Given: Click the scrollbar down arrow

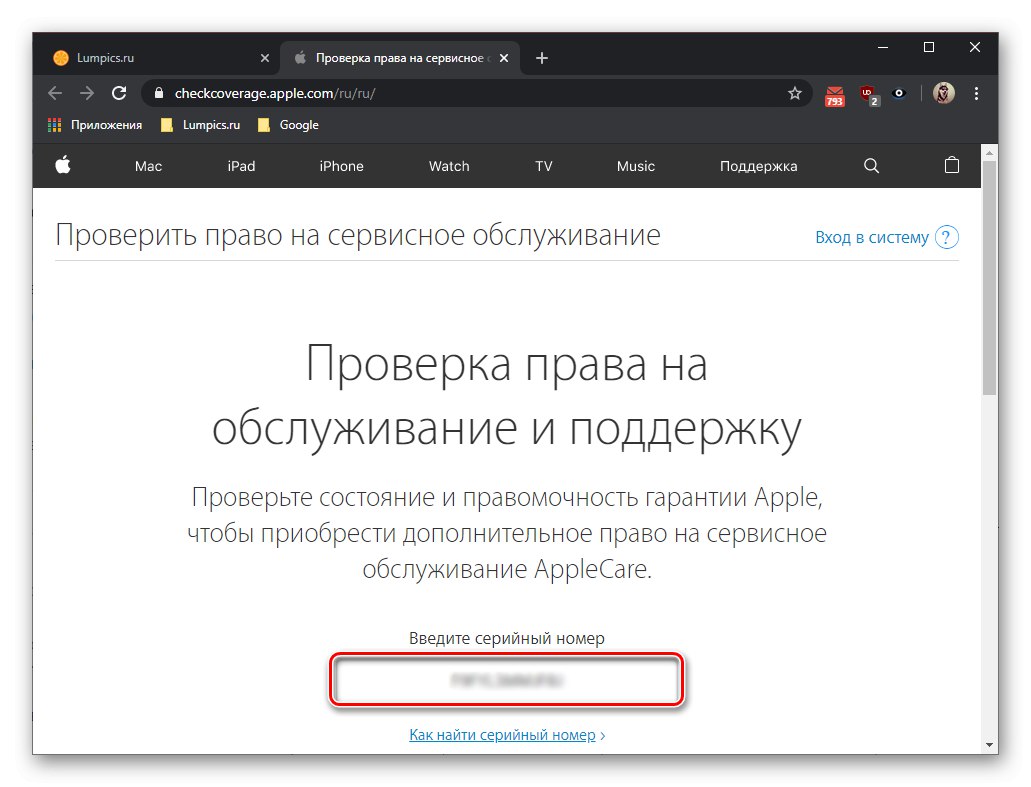Looking at the screenshot, I should (x=990, y=745).
